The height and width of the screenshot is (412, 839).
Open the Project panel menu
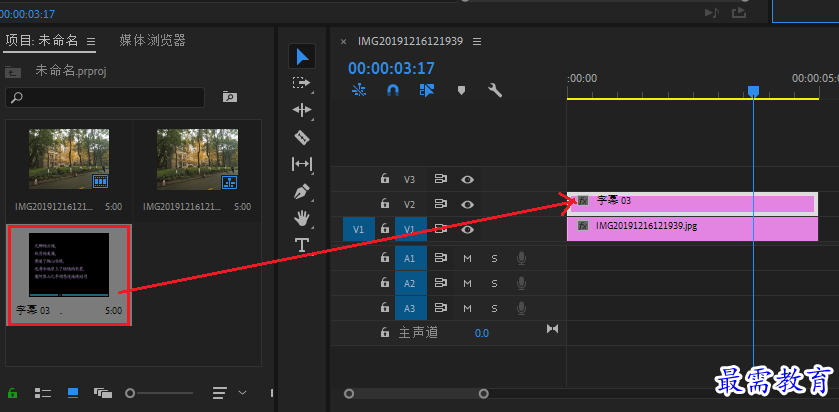(x=91, y=41)
